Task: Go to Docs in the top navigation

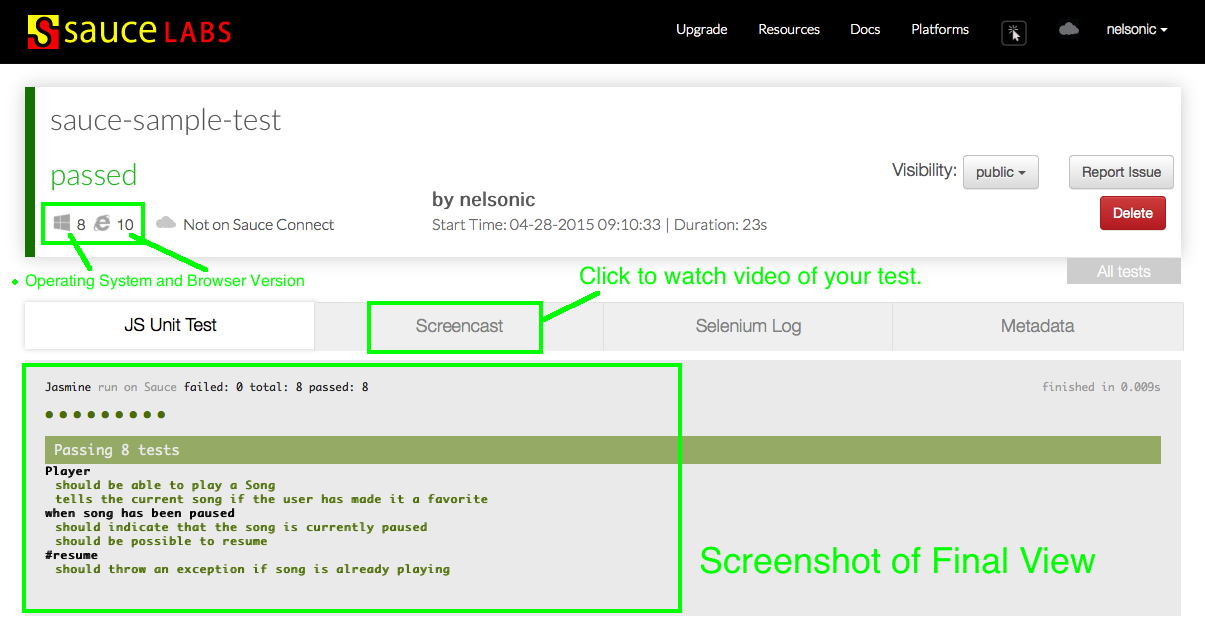Action: (865, 30)
